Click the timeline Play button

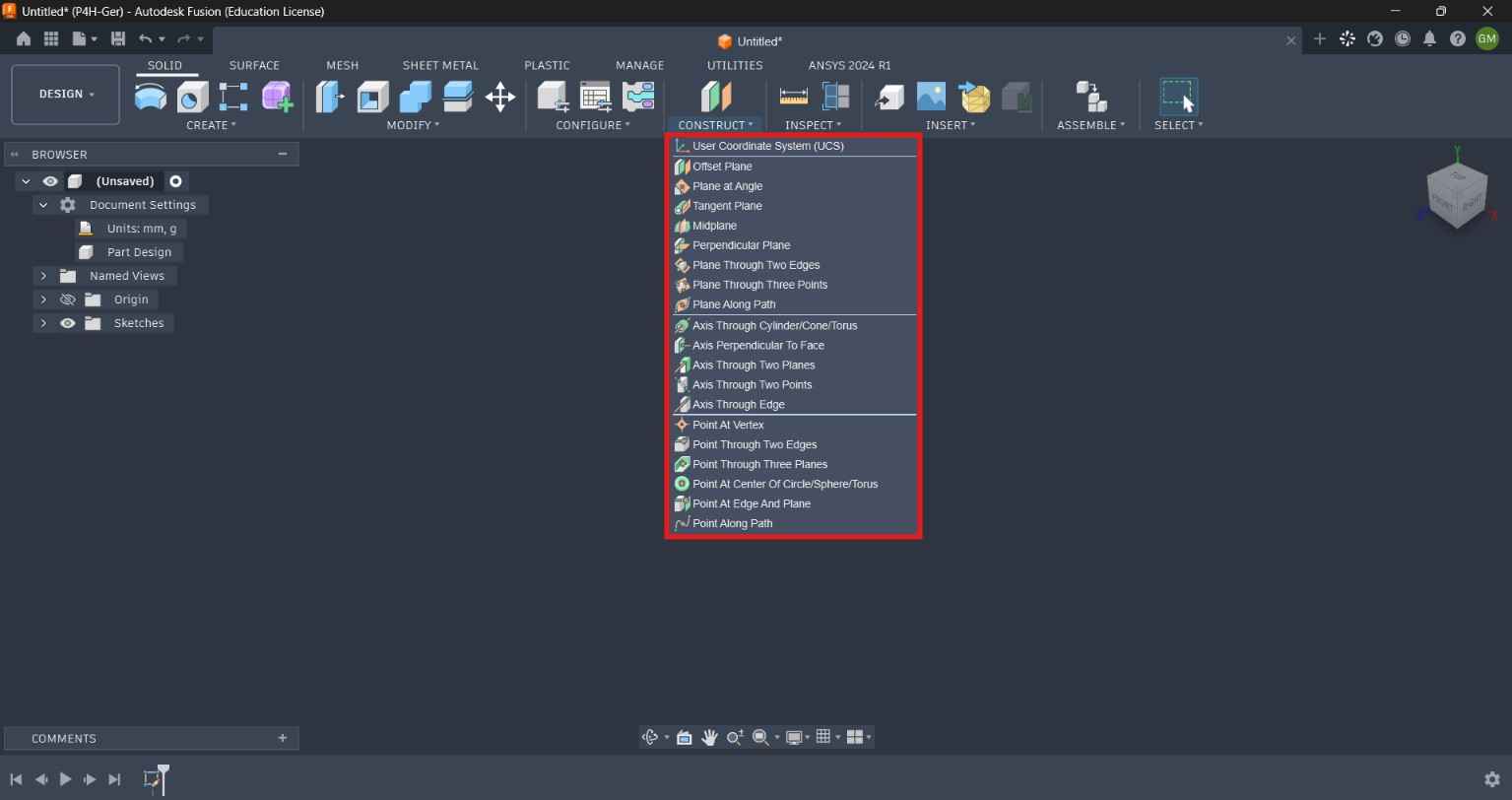(65, 779)
